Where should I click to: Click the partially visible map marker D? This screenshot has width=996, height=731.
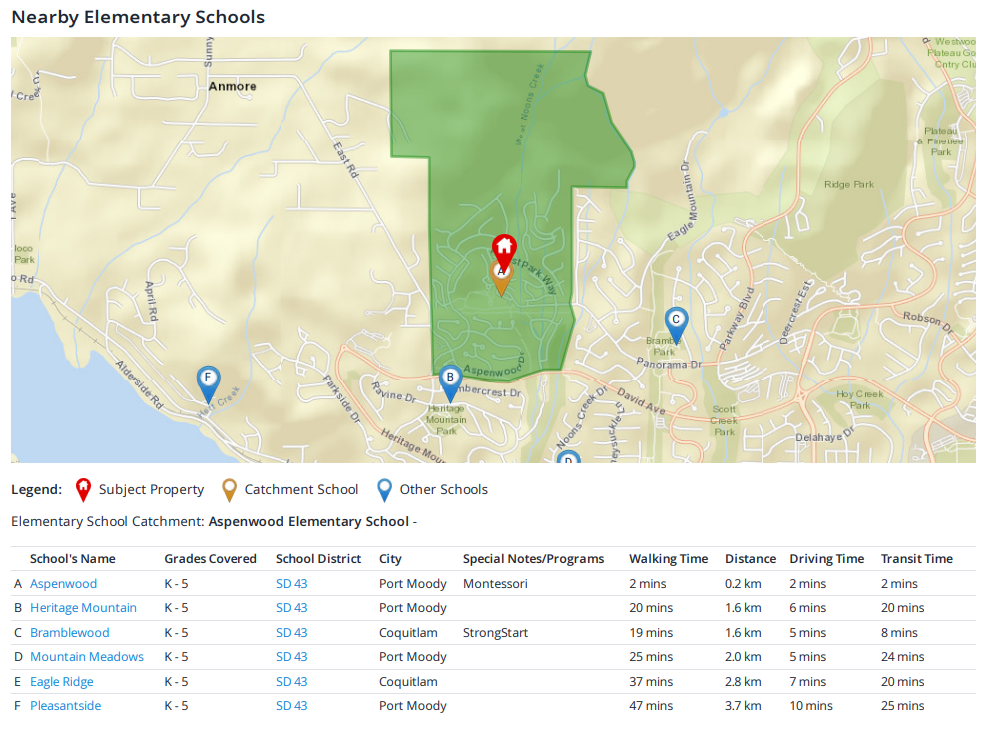click(569, 457)
